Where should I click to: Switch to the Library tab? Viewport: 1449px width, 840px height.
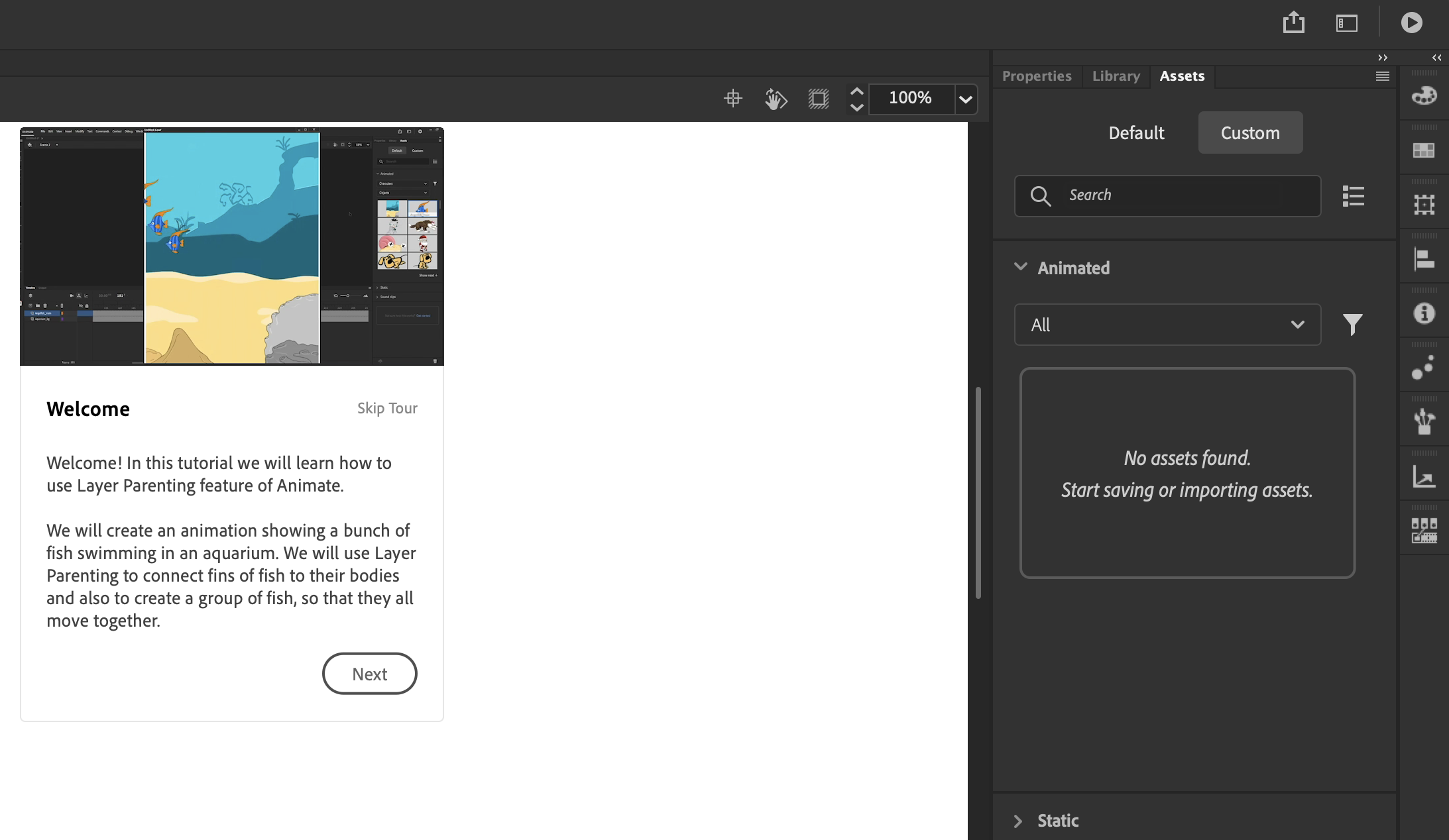(x=1115, y=76)
